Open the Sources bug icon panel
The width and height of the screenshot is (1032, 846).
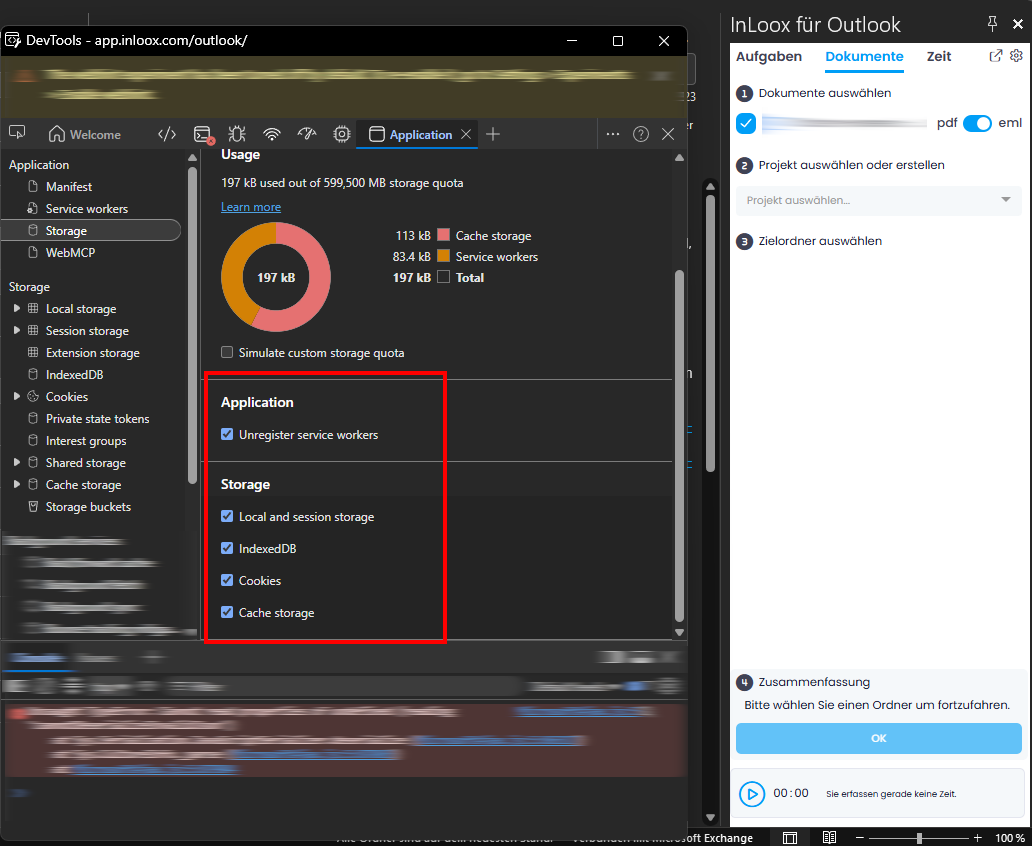237,134
